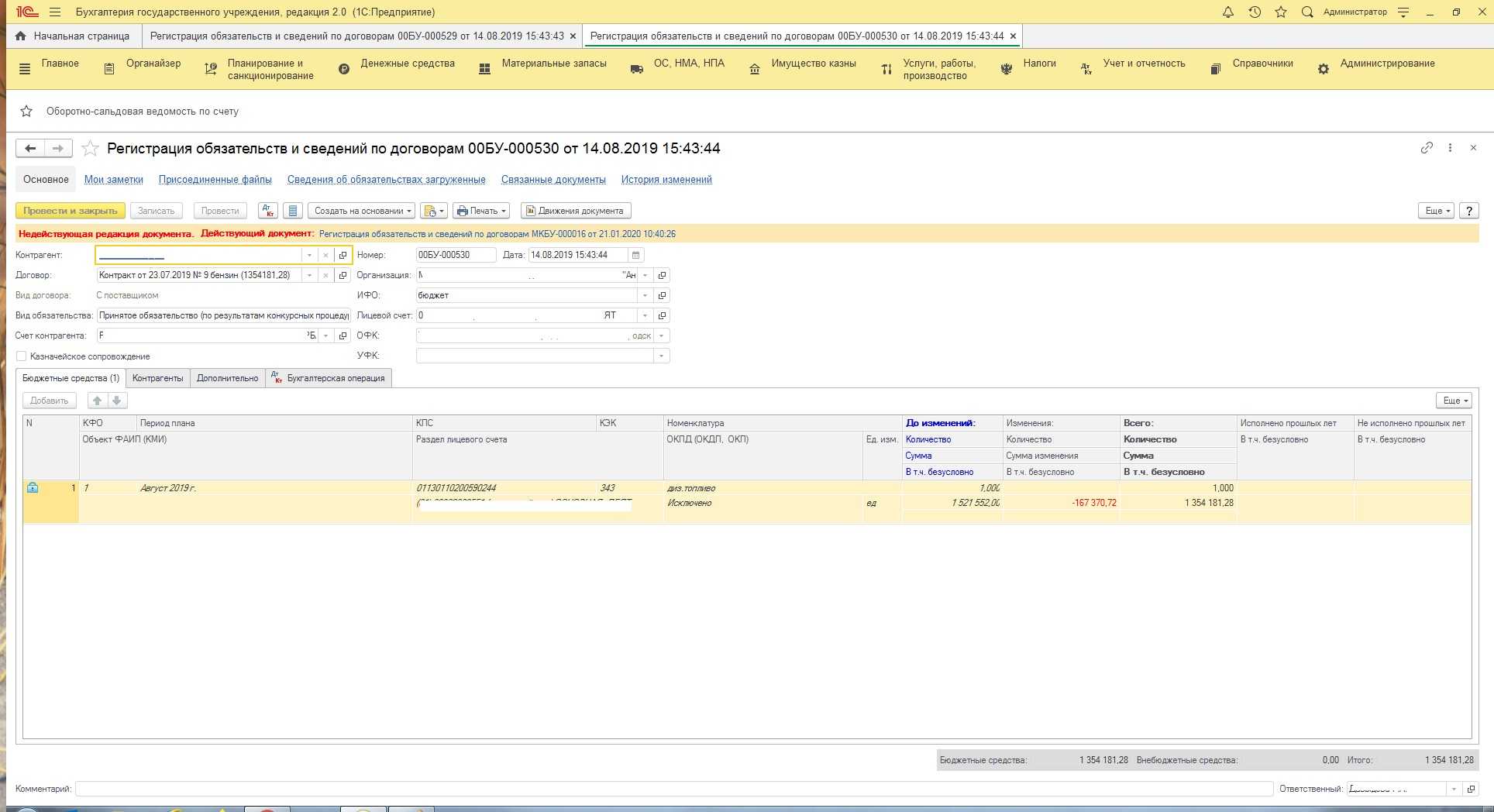Open vertical dots menu of document
The image size is (1494, 812).
(x=1450, y=148)
